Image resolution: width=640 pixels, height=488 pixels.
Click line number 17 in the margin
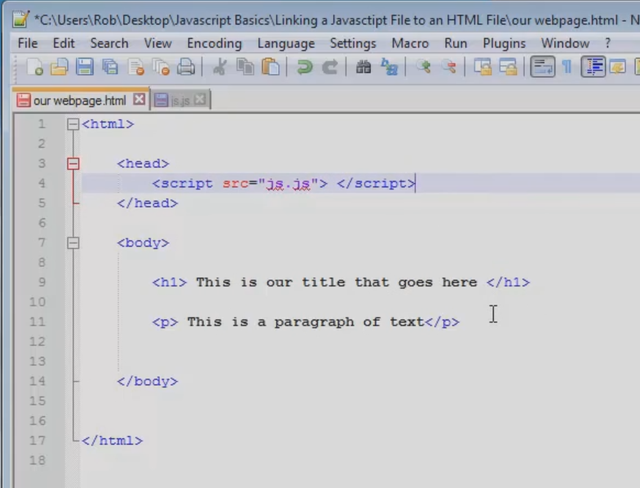pyautogui.click(x=37, y=441)
